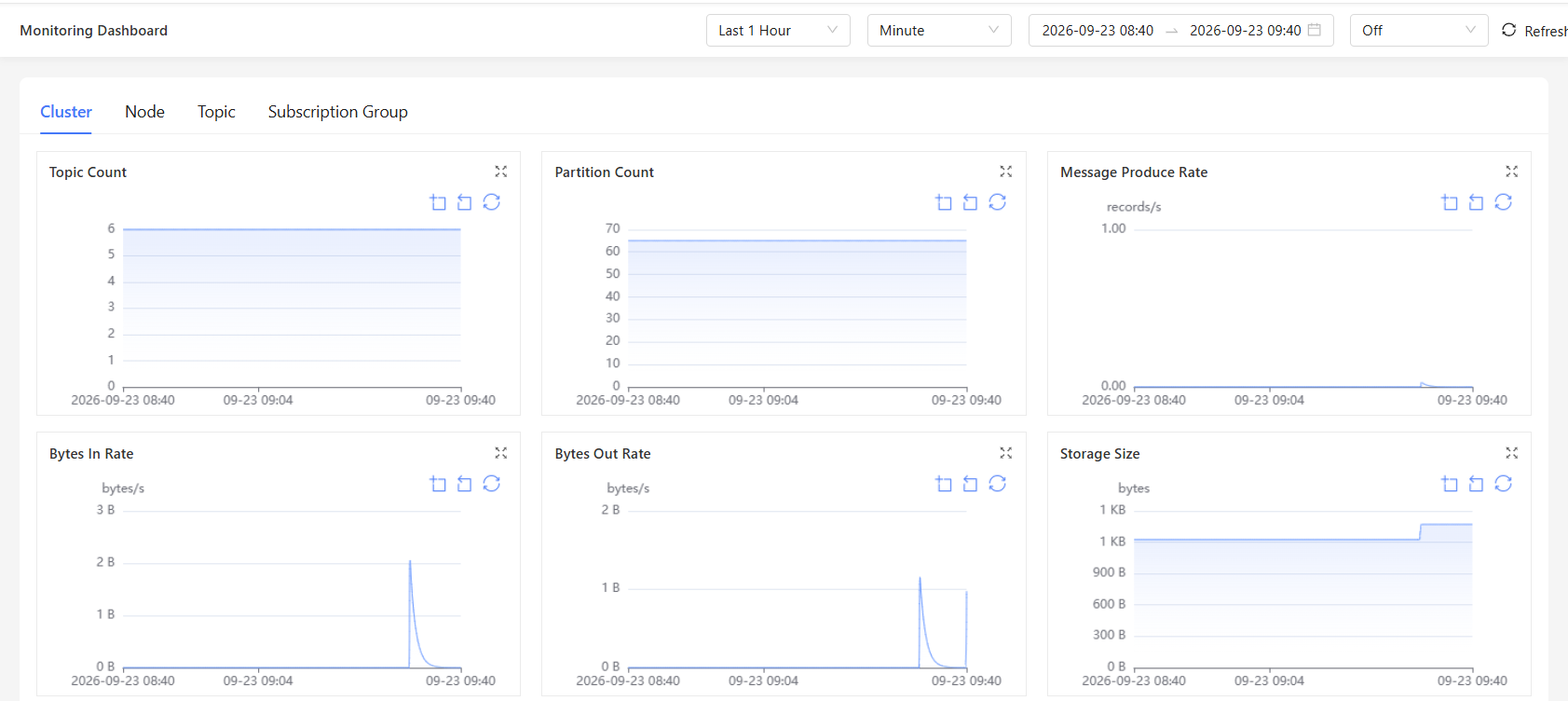The width and height of the screenshot is (1568, 701).
Task: Restore the Partition Count chart view
Action: coord(998,202)
